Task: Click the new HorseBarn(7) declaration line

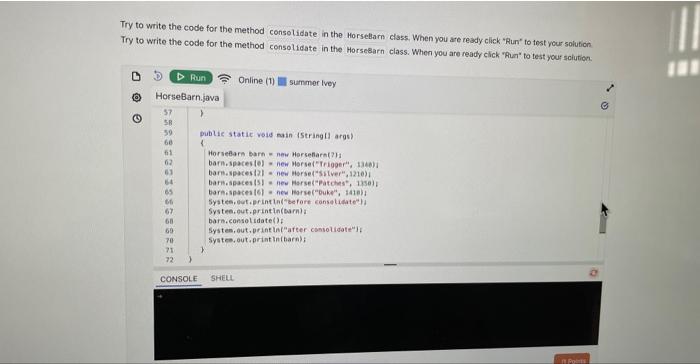Action: pyautogui.click(x=275, y=154)
